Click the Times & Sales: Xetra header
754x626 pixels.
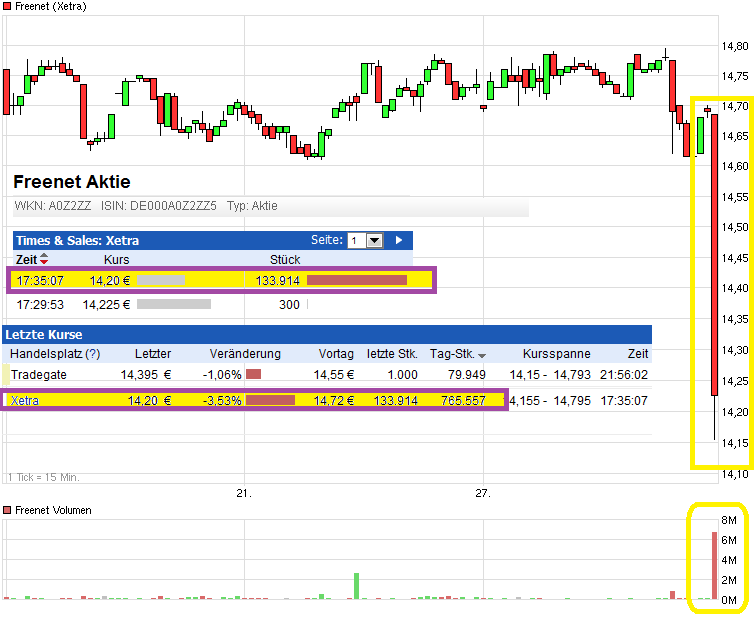coord(77,240)
